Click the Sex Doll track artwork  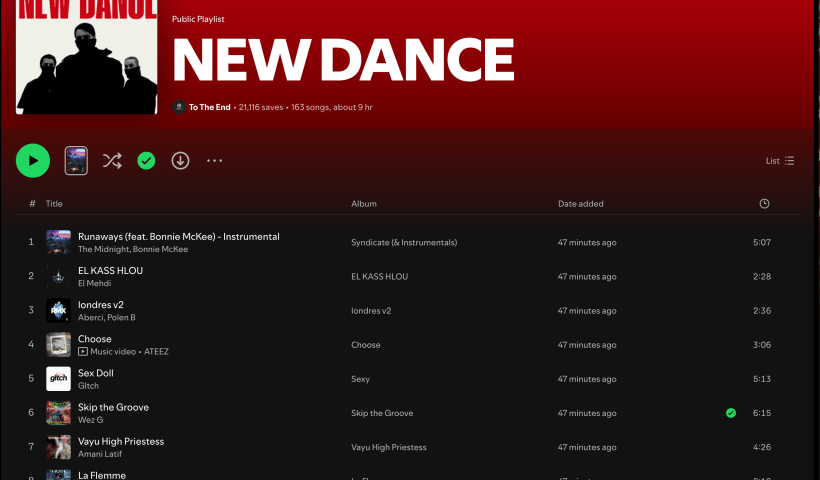(58, 379)
